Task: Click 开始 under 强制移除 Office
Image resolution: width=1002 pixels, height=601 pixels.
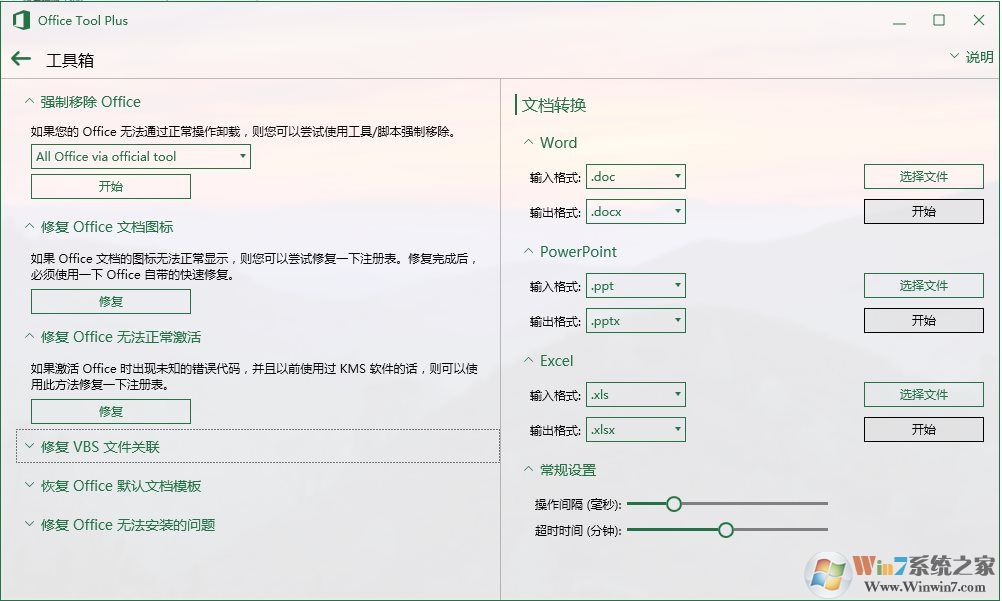Action: (110, 186)
